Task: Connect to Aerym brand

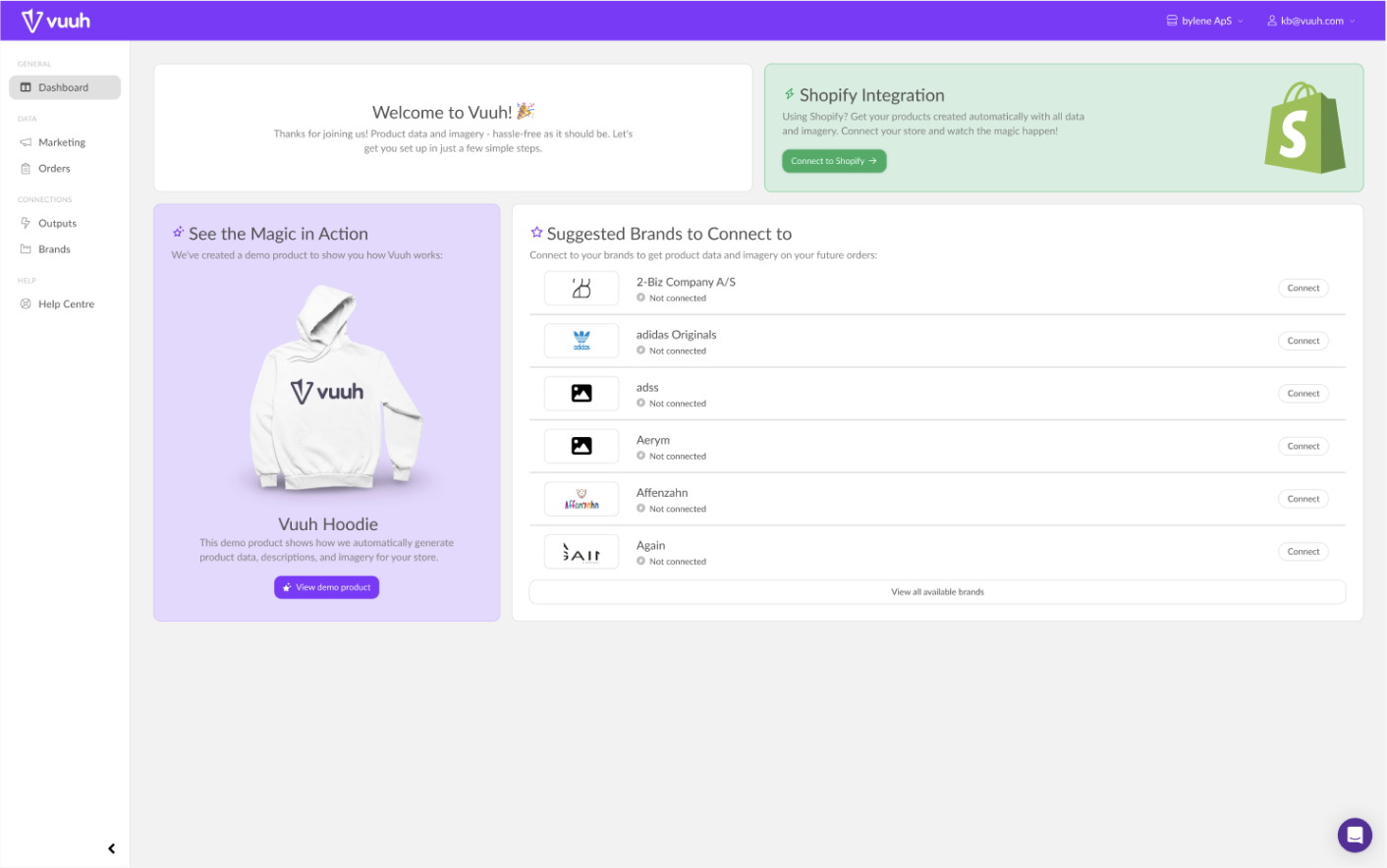Action: click(1304, 446)
